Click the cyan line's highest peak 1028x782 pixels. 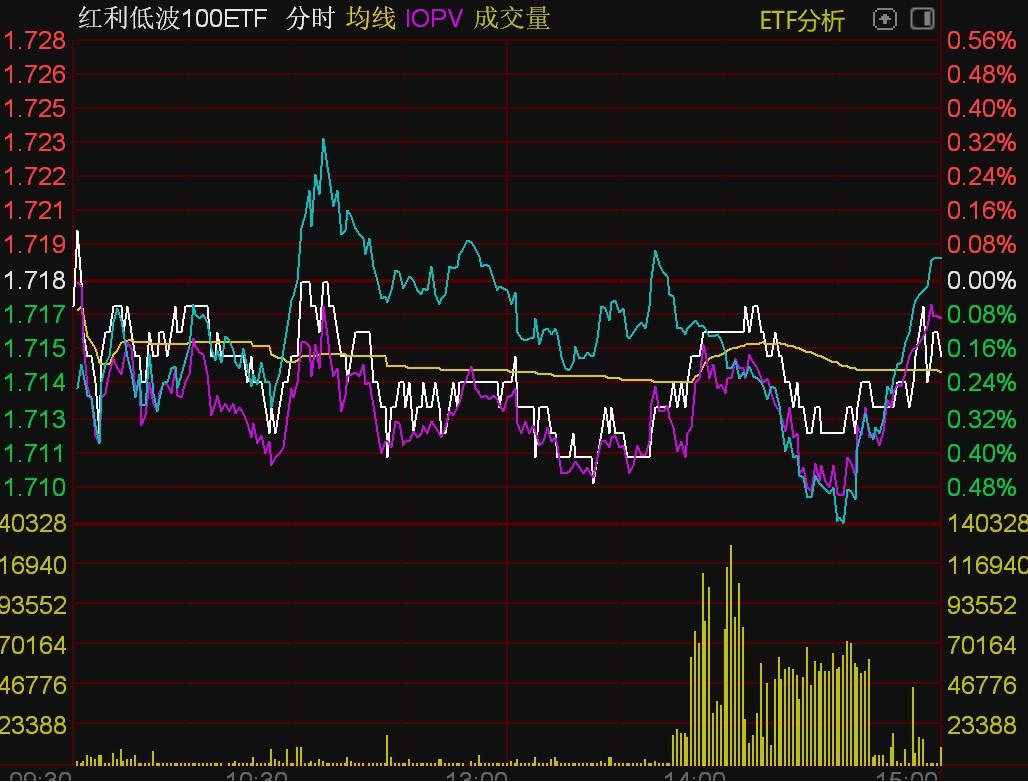click(323, 140)
